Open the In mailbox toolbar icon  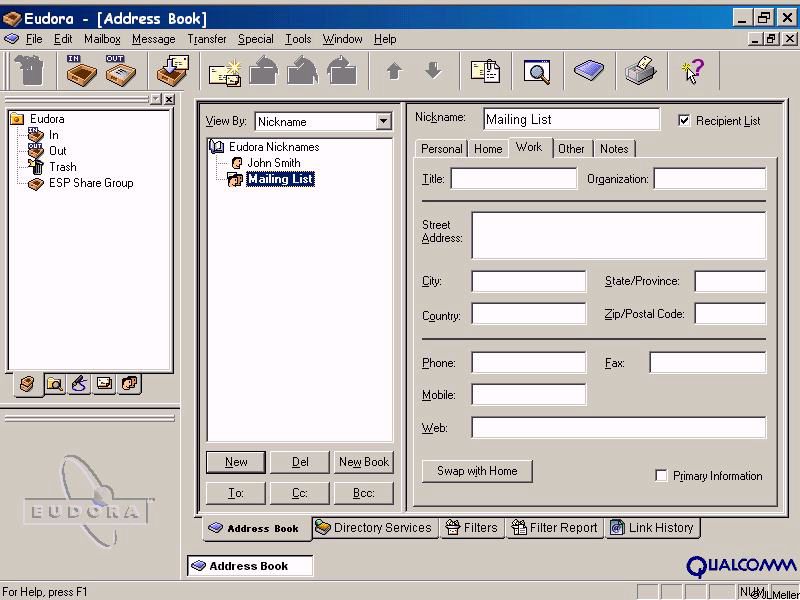pyautogui.click(x=81, y=70)
